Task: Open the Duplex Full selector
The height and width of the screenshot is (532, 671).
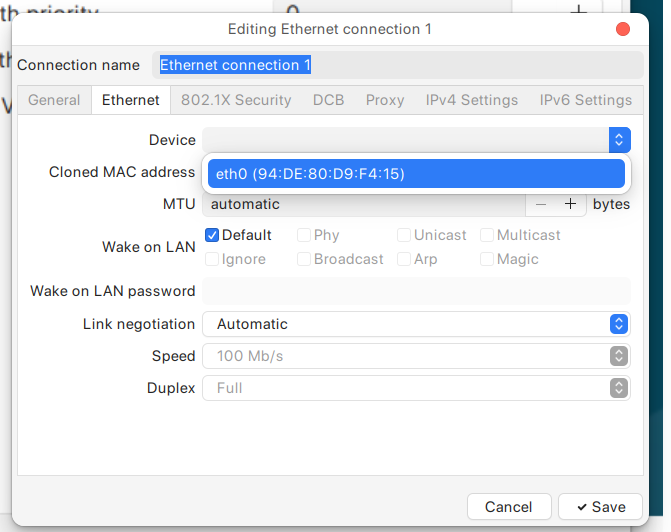Action: (x=416, y=388)
